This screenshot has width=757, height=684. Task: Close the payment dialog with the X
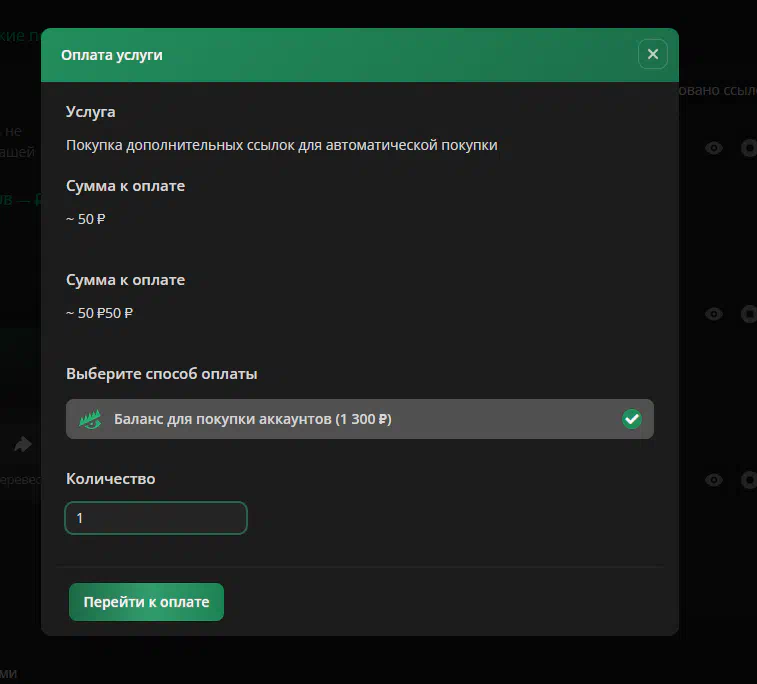click(x=652, y=54)
